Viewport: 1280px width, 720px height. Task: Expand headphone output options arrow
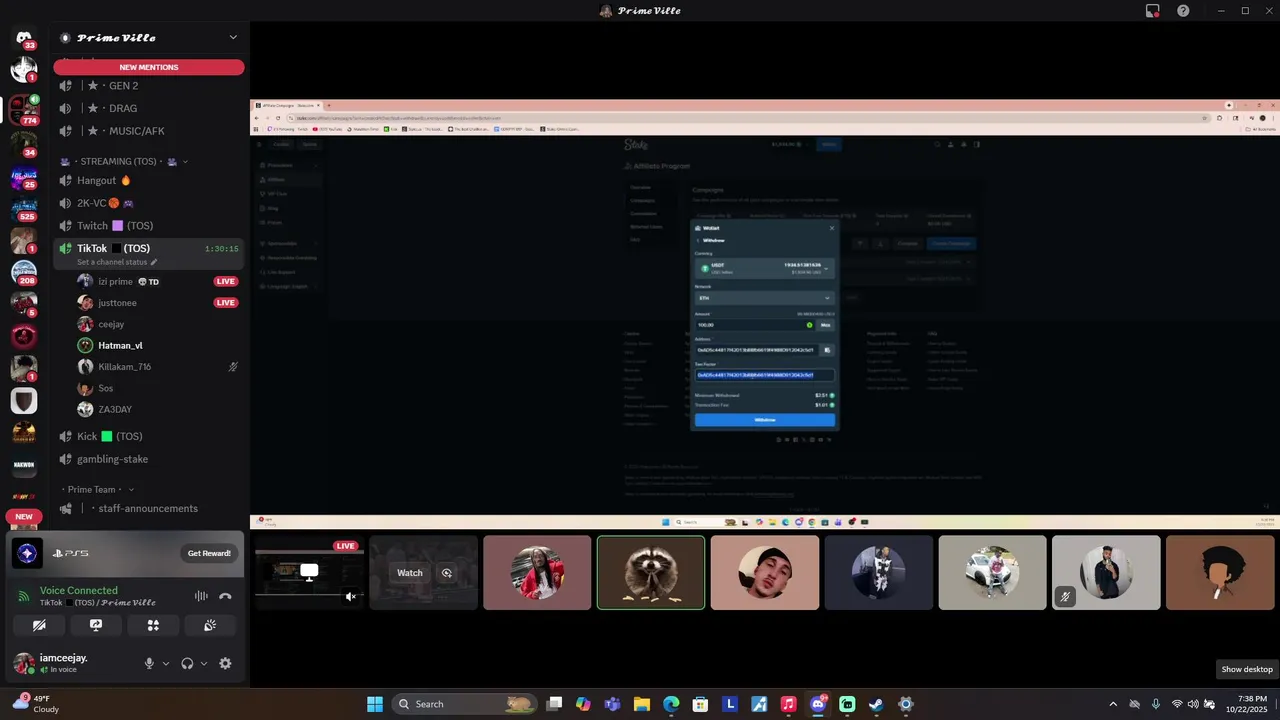coord(204,663)
